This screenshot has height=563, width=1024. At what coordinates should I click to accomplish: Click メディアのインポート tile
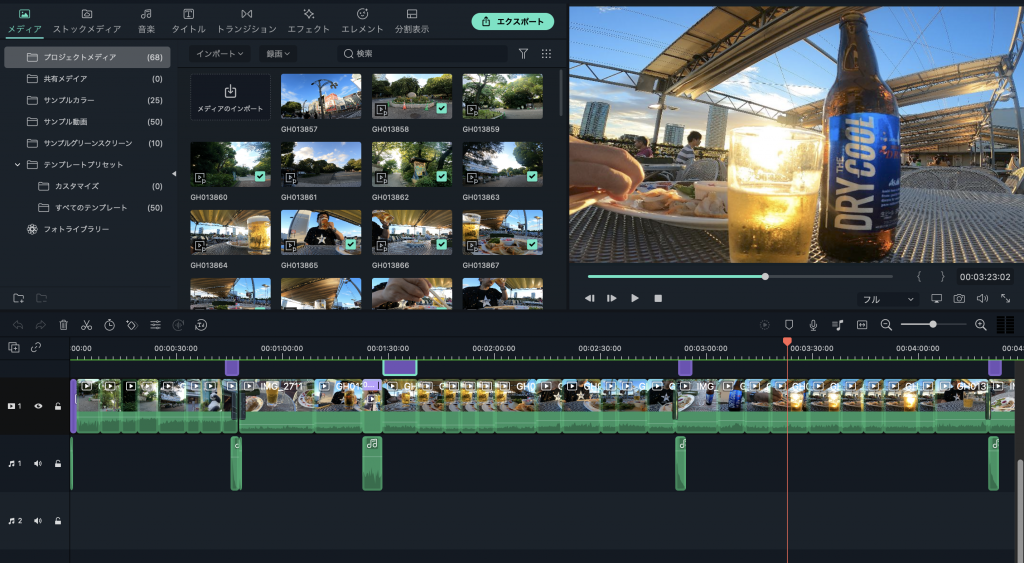click(x=230, y=97)
